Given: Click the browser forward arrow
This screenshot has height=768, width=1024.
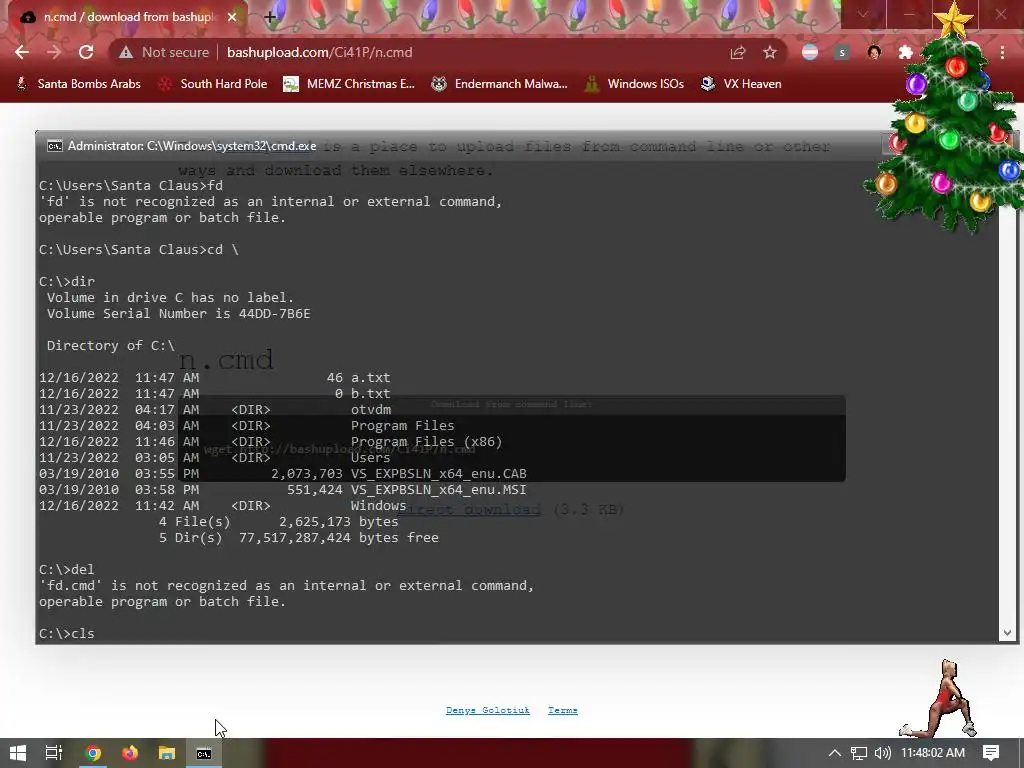Looking at the screenshot, I should [x=54, y=52].
